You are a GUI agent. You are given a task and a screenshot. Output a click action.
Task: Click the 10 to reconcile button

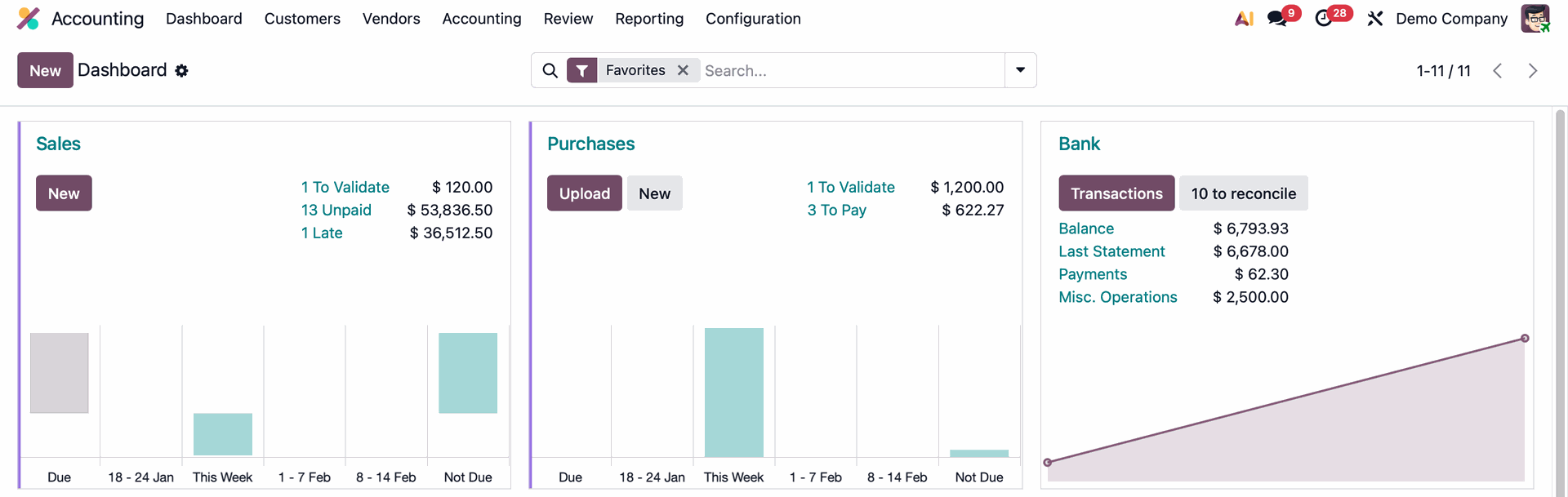pyautogui.click(x=1243, y=193)
